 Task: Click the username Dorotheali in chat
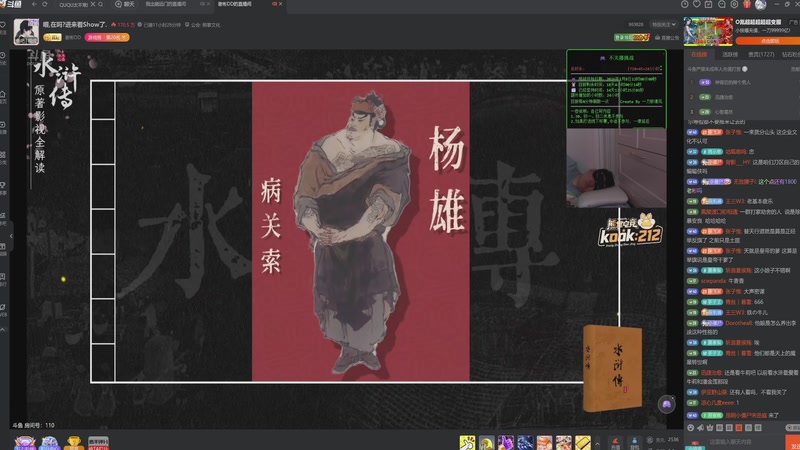click(739, 323)
